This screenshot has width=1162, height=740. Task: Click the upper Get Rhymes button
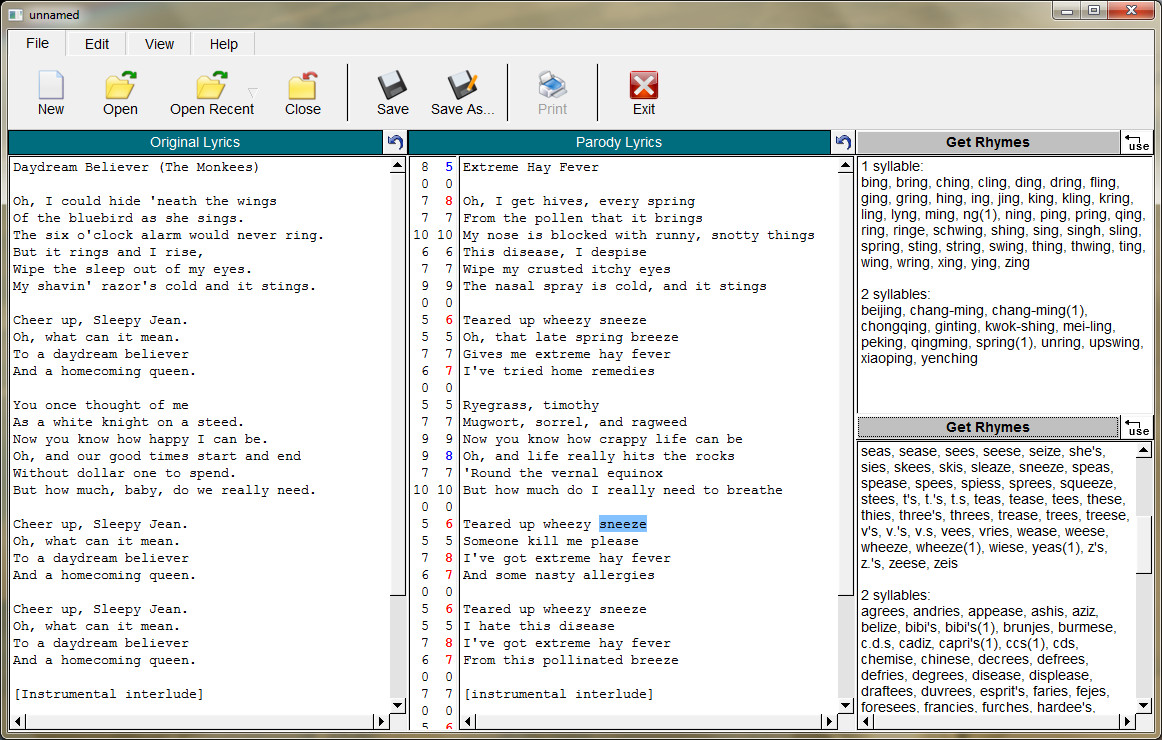988,142
